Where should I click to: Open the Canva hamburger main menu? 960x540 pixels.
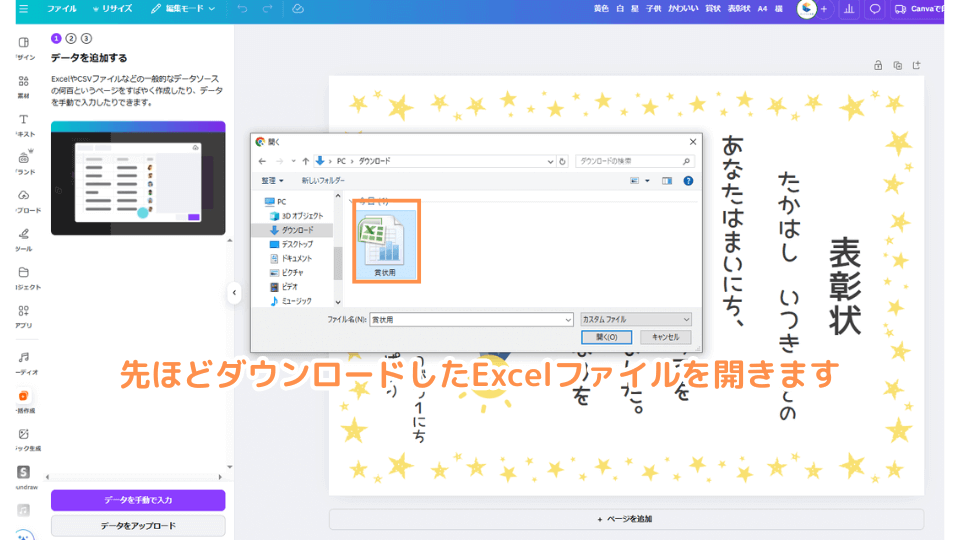(x=23, y=9)
